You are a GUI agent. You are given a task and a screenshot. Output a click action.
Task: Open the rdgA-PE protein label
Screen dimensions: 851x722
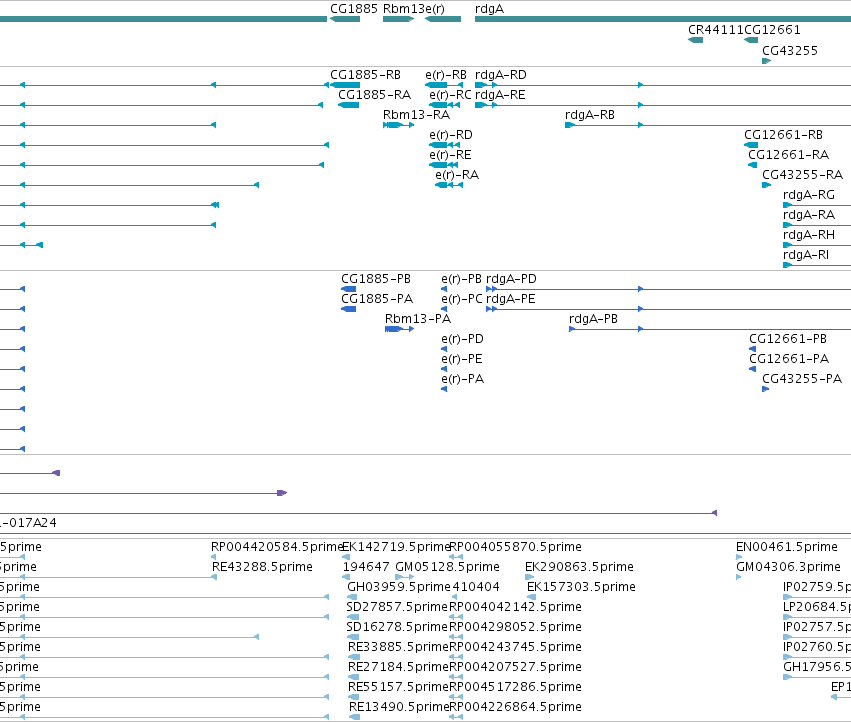510,299
